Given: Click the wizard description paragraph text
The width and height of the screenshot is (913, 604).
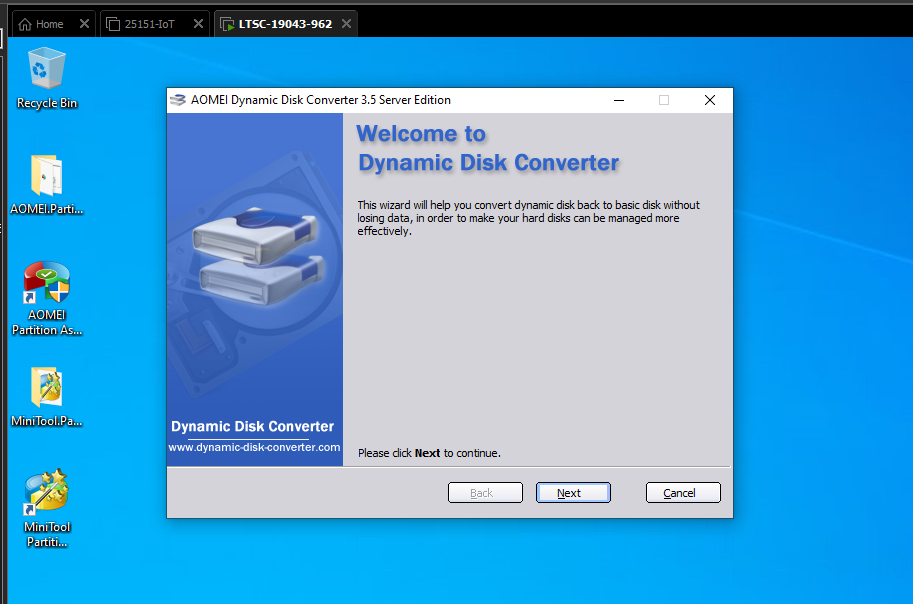Looking at the screenshot, I should 529,218.
